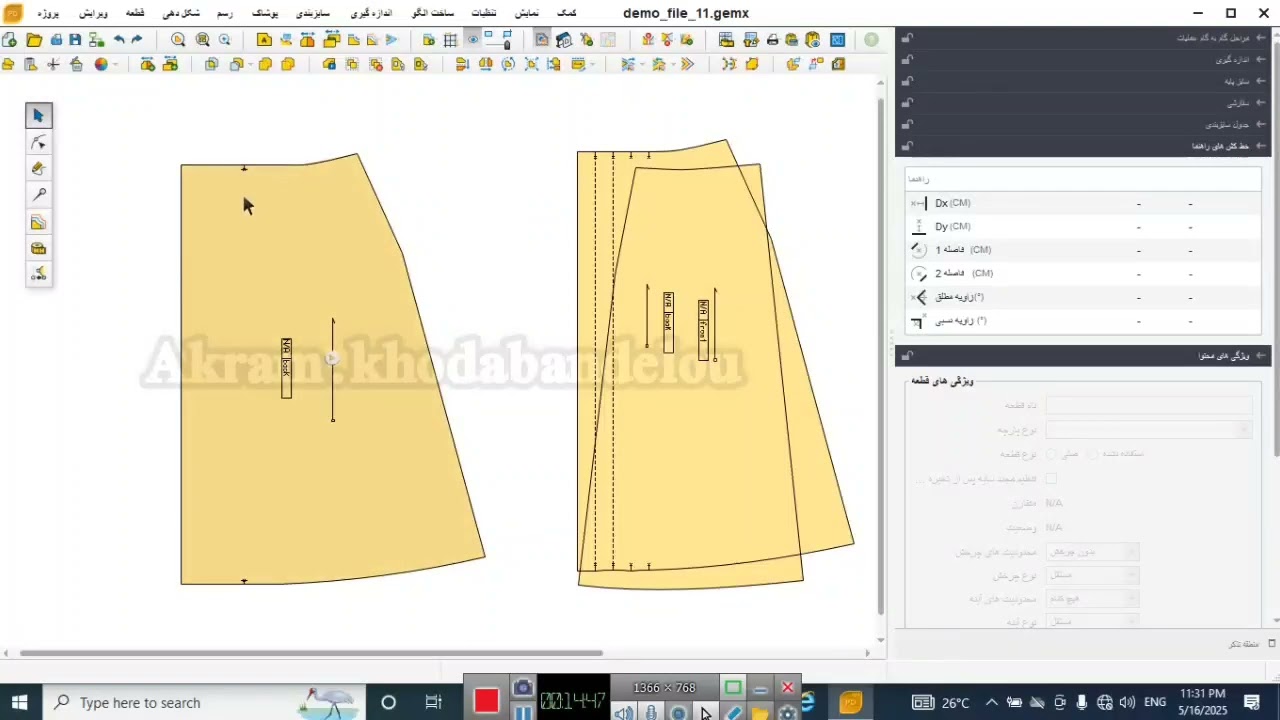Open the قطعه menu
The height and width of the screenshot is (720, 1280).
[x=135, y=13]
